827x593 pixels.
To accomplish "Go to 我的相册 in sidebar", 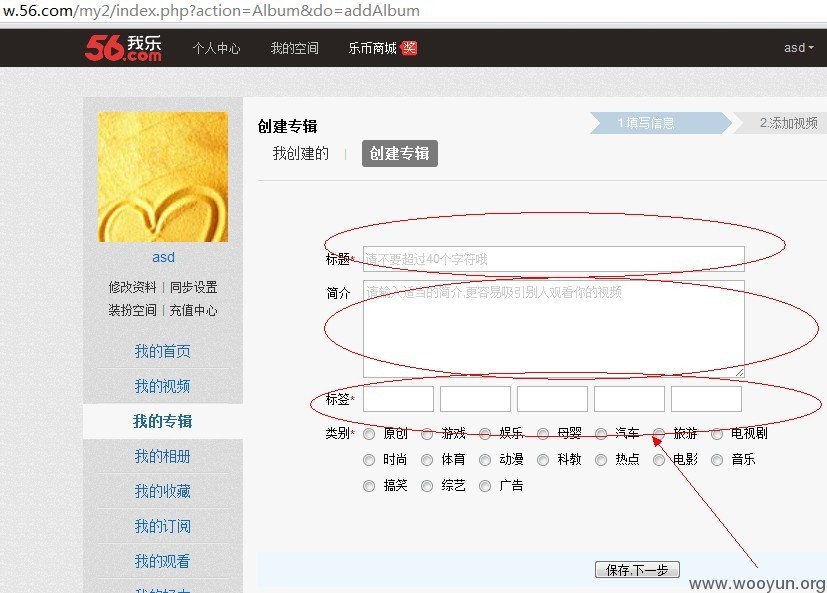I will (162, 456).
